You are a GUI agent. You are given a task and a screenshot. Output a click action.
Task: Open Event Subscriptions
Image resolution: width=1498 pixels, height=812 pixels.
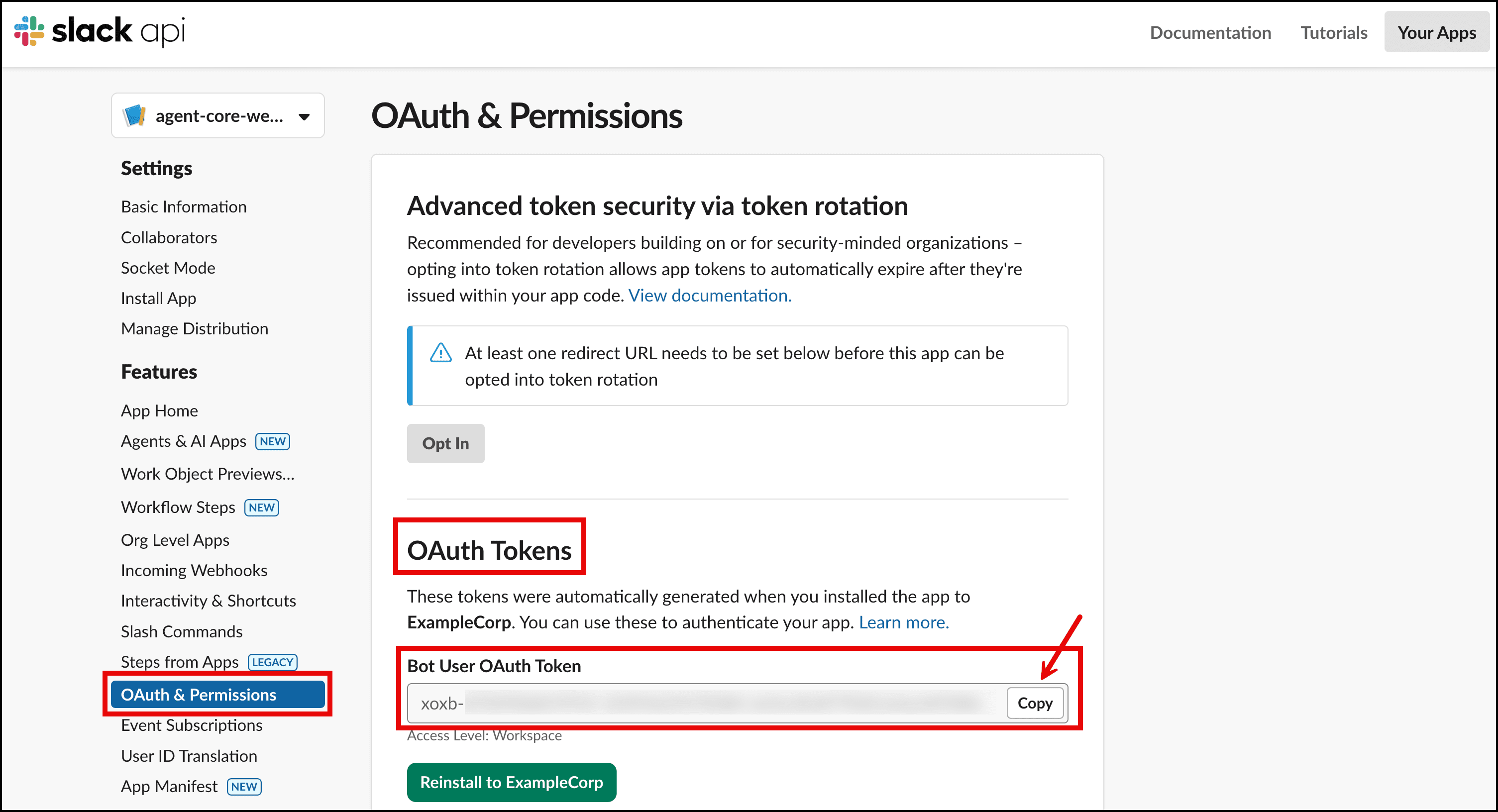pos(191,725)
